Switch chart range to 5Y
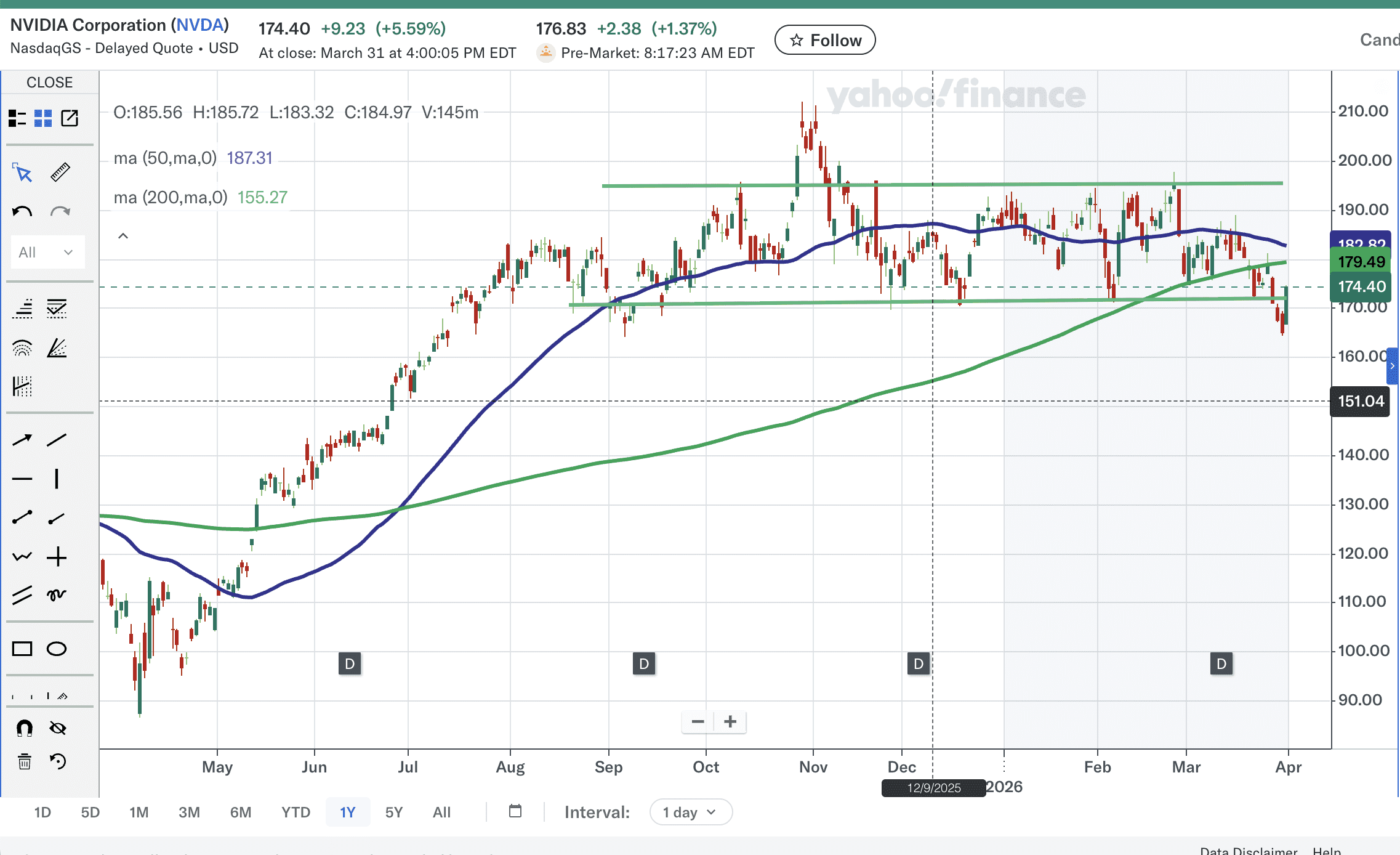 point(393,812)
